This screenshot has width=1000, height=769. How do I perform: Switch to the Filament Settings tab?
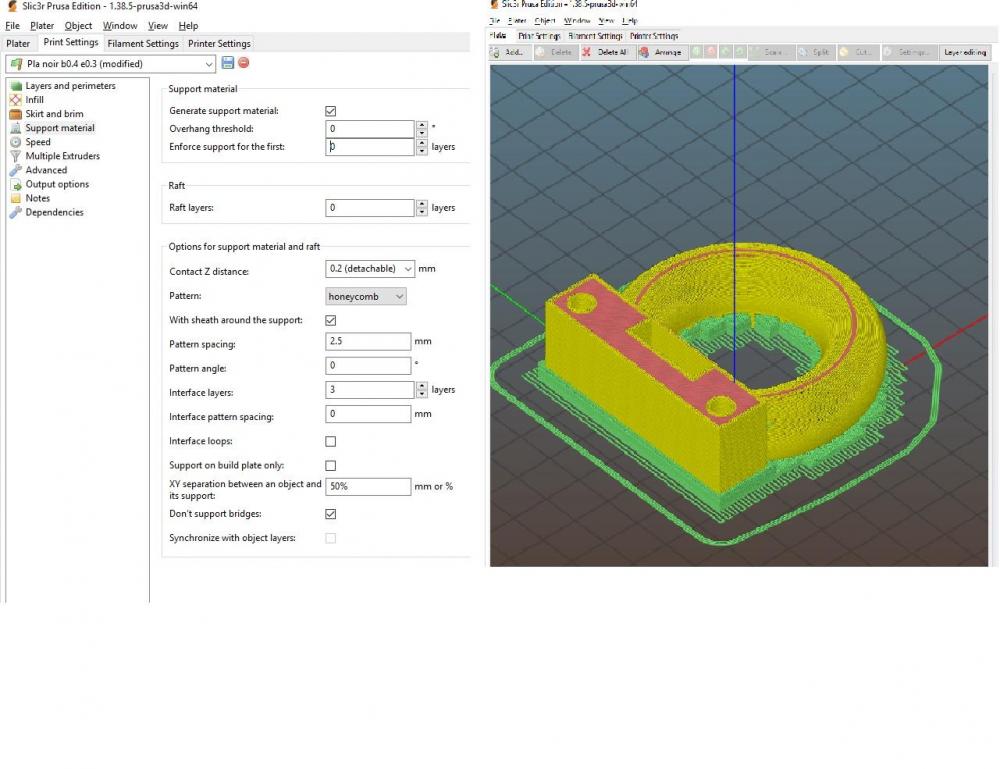tap(143, 44)
